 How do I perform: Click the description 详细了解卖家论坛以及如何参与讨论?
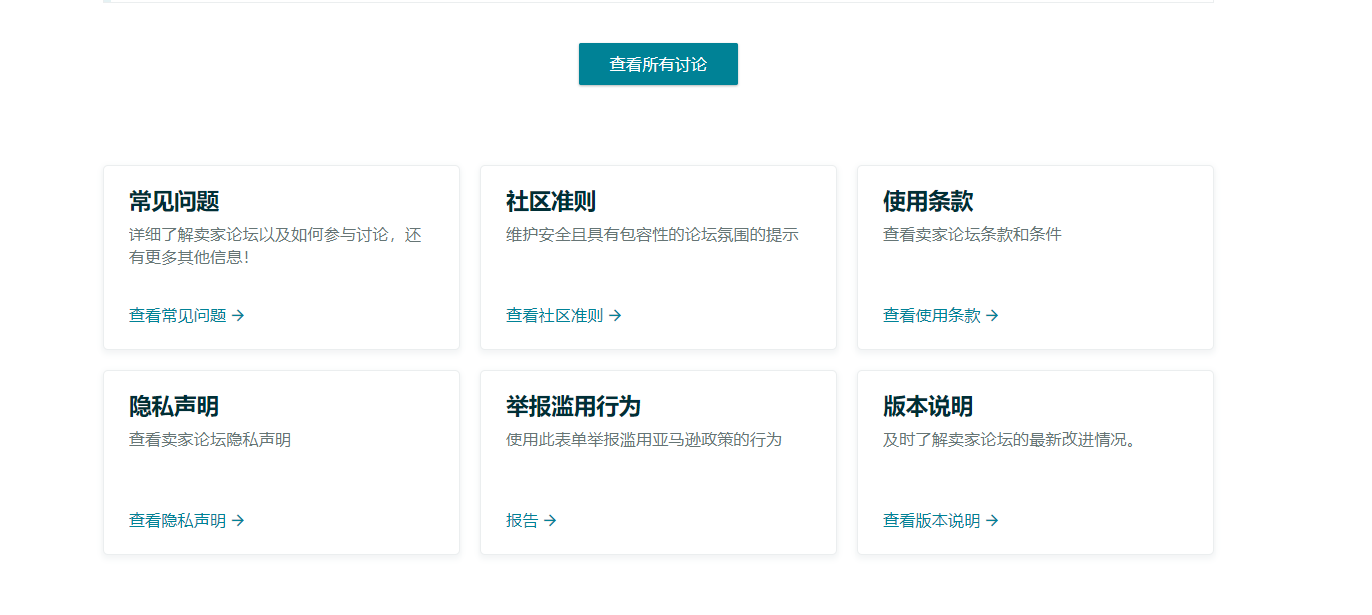[x=275, y=246]
